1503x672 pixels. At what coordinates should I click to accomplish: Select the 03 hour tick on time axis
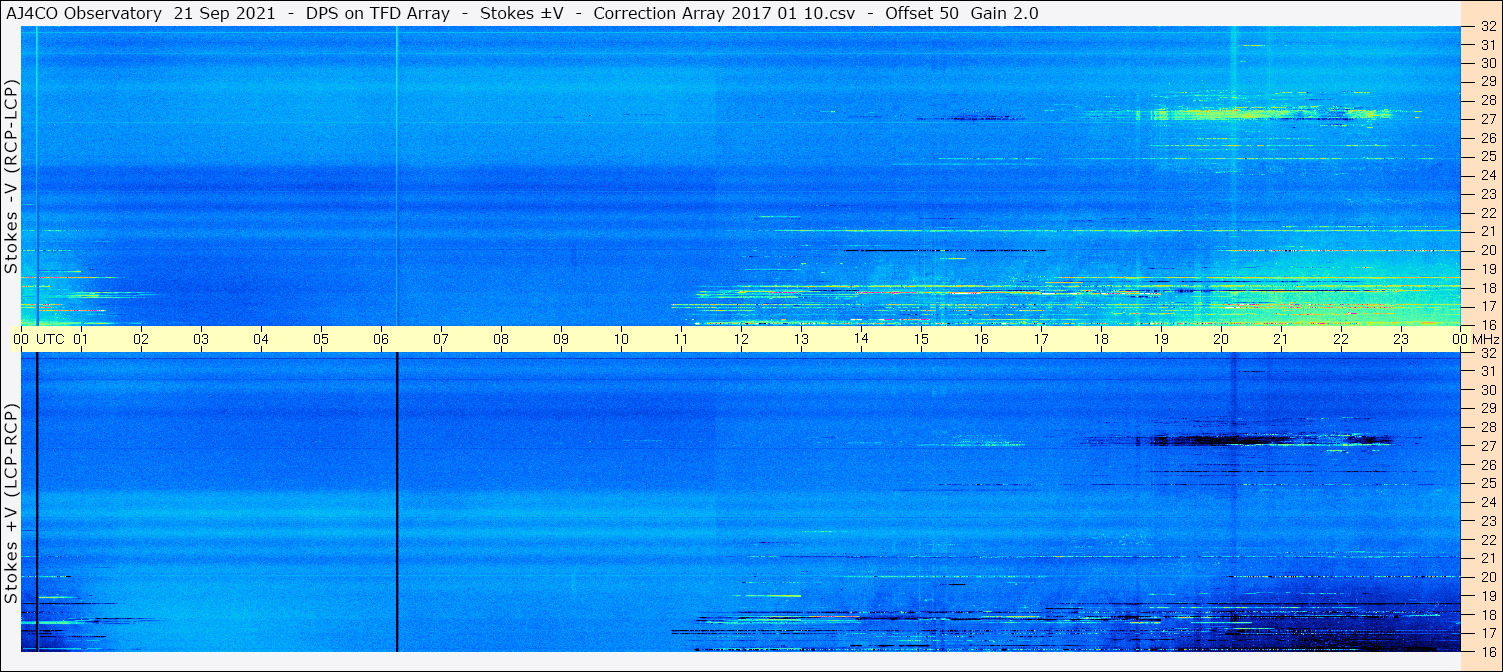tap(201, 339)
